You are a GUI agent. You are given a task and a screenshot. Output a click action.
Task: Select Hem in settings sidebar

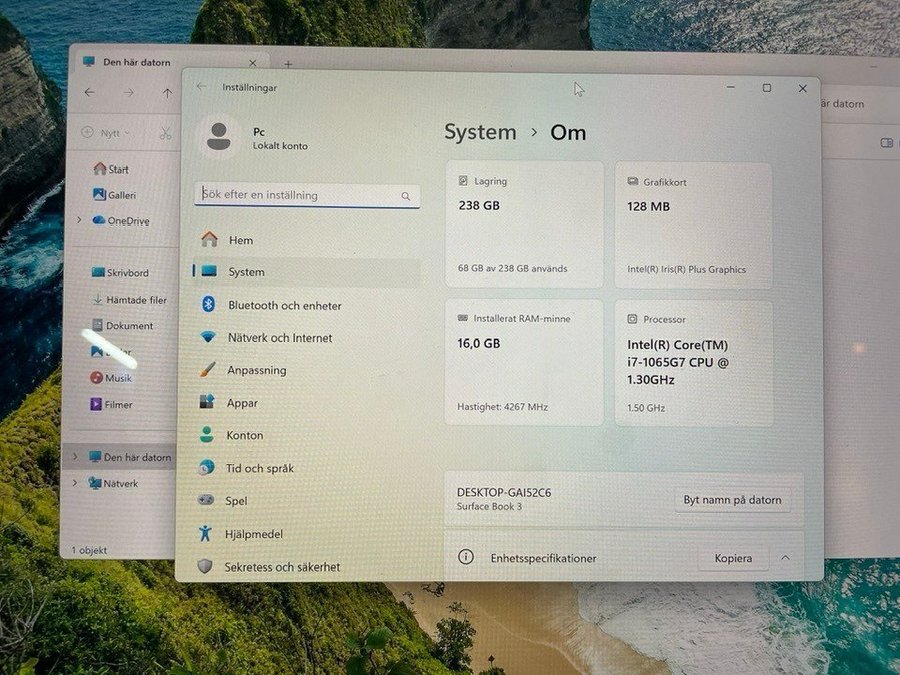(240, 240)
